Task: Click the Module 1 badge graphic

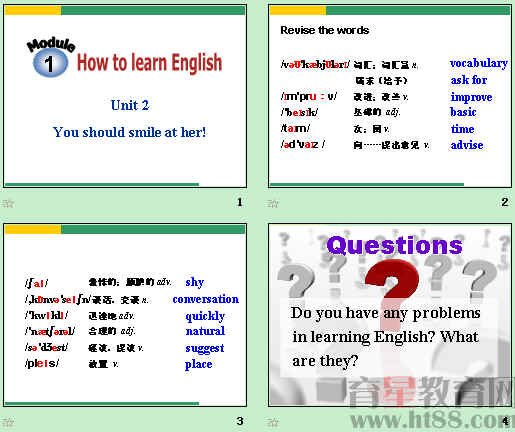Action: (x=51, y=57)
